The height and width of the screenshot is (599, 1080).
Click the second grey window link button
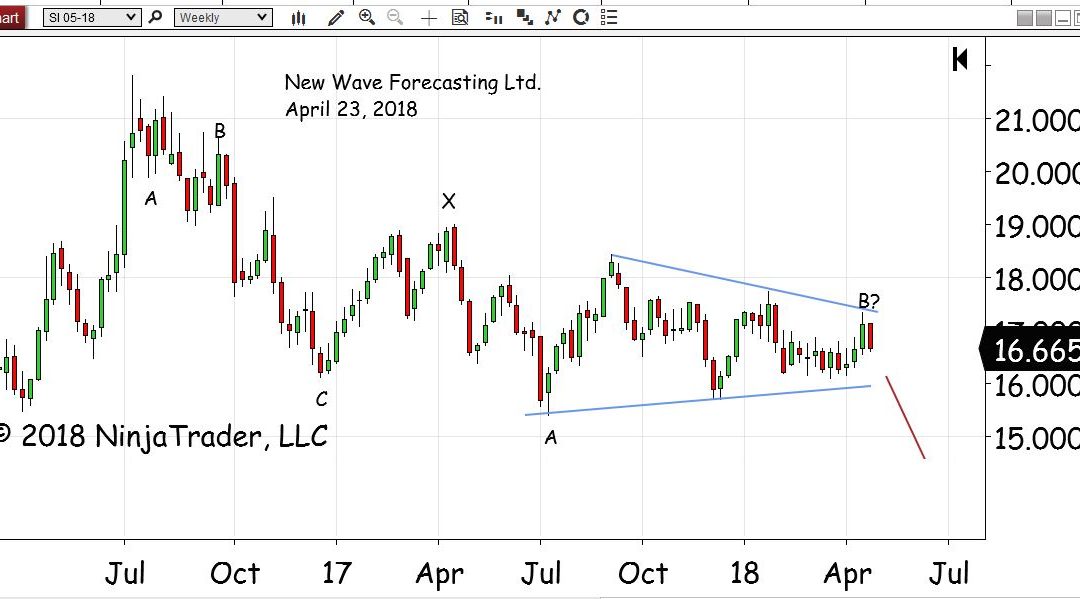tap(1044, 18)
